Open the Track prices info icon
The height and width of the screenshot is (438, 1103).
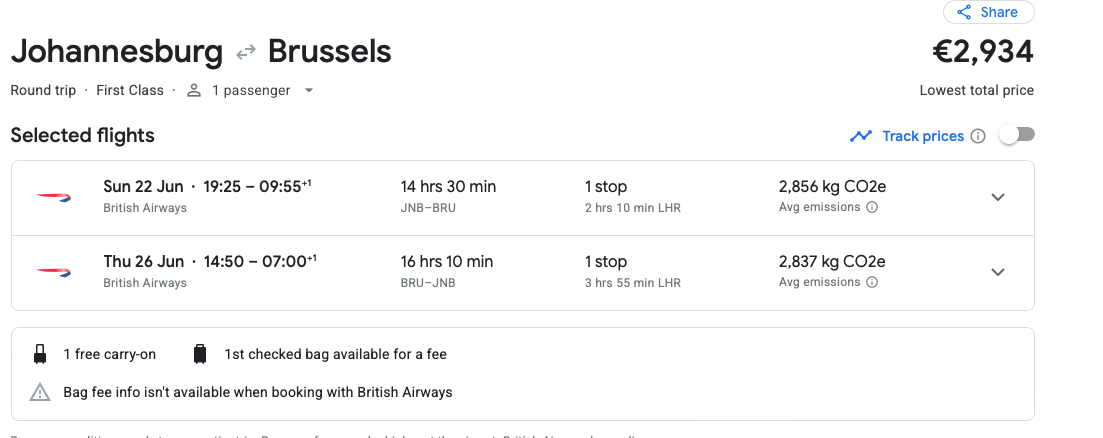point(978,136)
